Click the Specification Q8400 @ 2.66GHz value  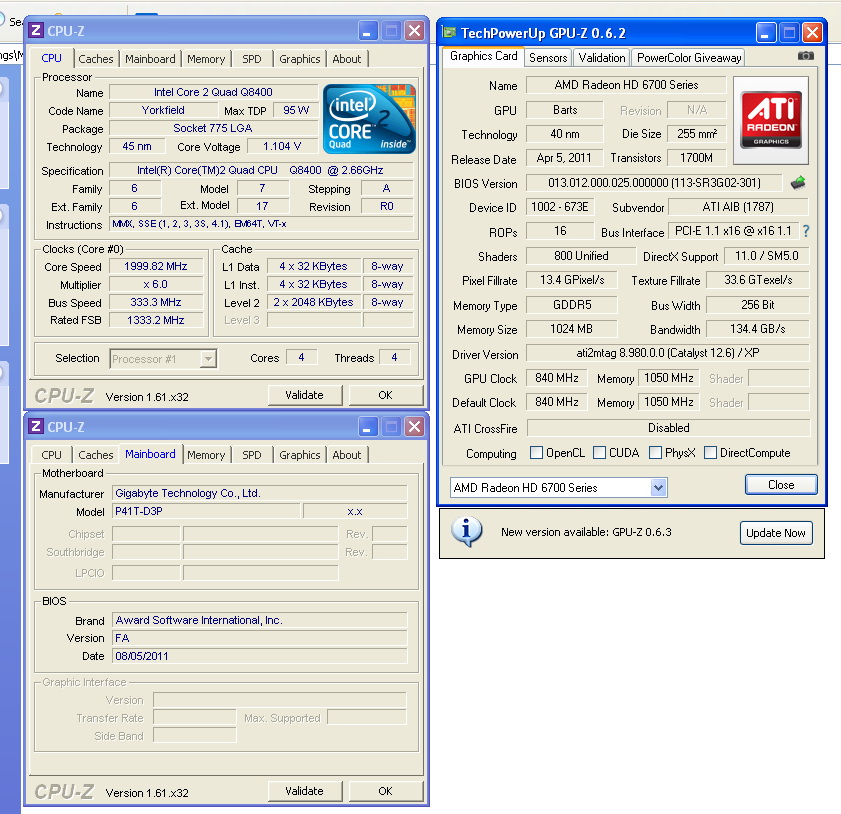pyautogui.click(x=261, y=171)
